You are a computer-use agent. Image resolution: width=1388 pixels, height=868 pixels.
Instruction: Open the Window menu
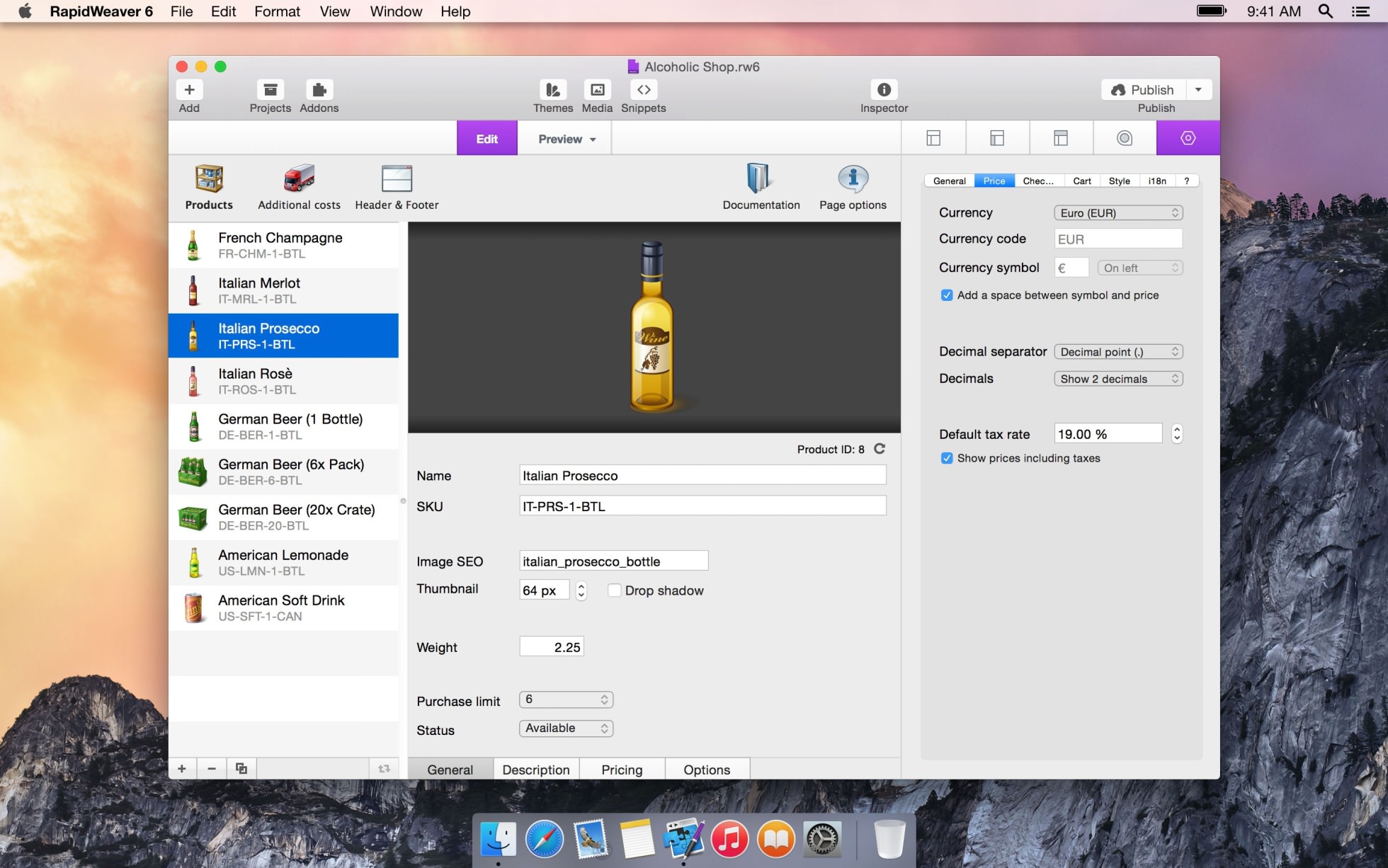[396, 11]
